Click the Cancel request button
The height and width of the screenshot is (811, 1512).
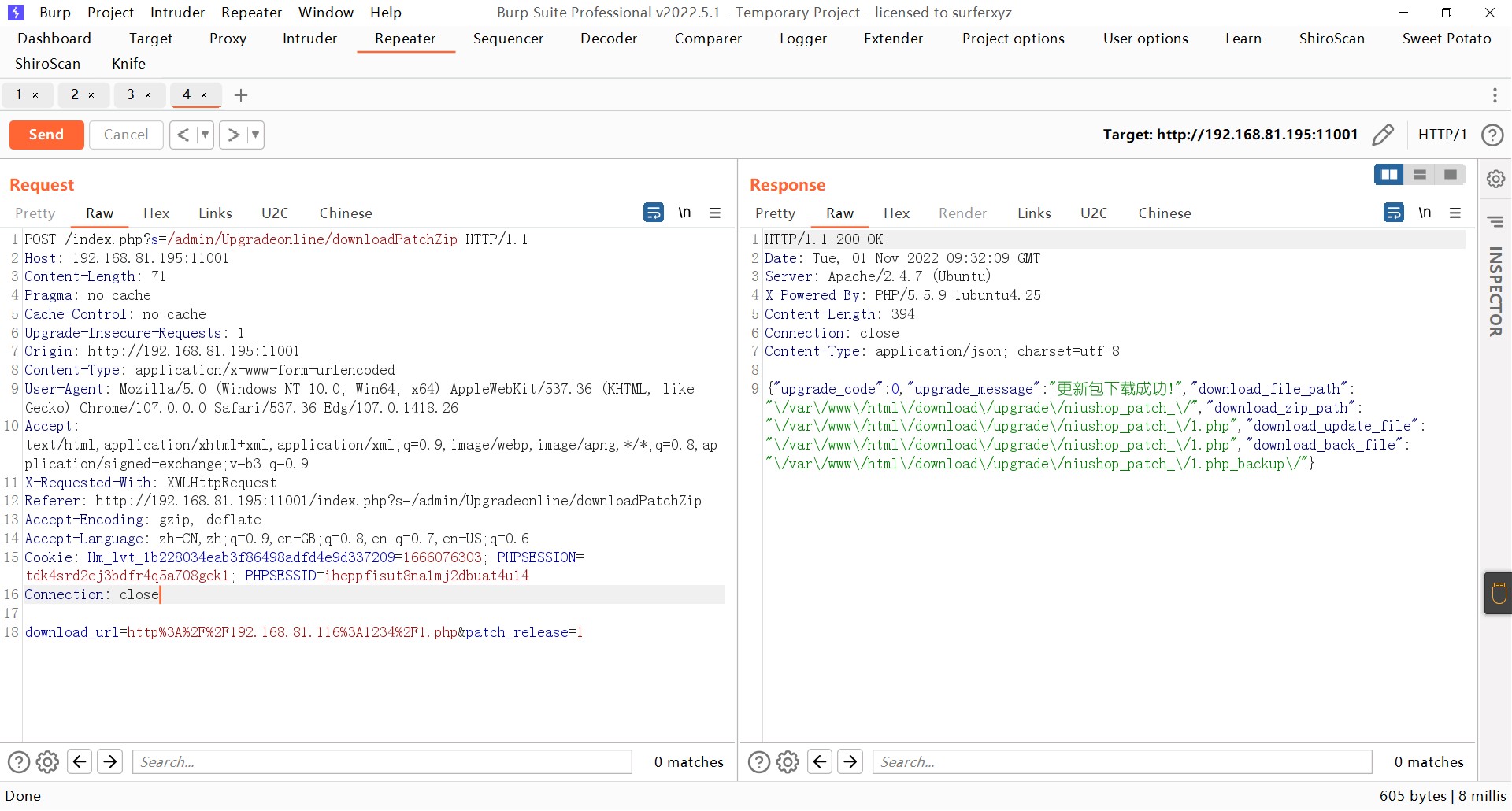[x=126, y=135]
